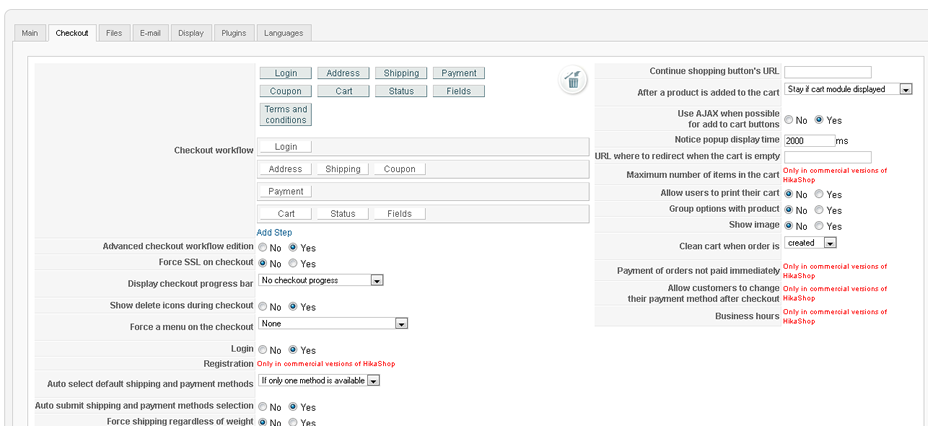Click the trash bin icon in checkout workflow
This screenshot has height=426, width=928.
572,79
